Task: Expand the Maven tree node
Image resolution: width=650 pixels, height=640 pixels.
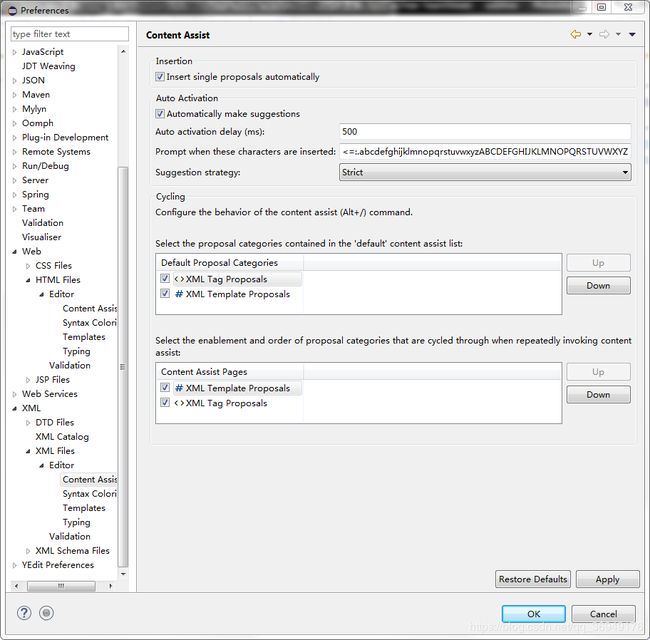Action: click(x=15, y=95)
